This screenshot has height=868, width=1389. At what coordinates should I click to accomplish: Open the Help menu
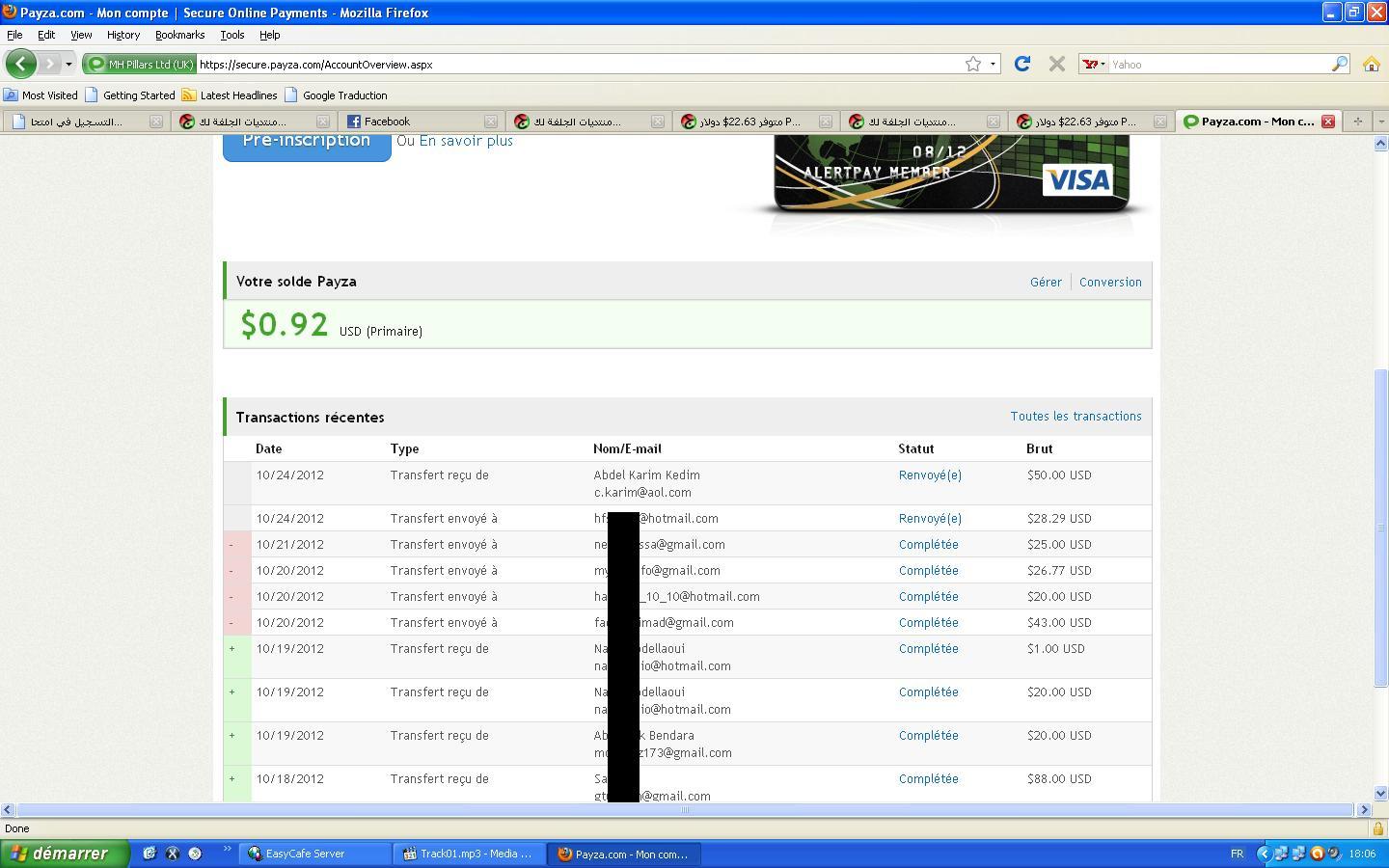pos(269,35)
